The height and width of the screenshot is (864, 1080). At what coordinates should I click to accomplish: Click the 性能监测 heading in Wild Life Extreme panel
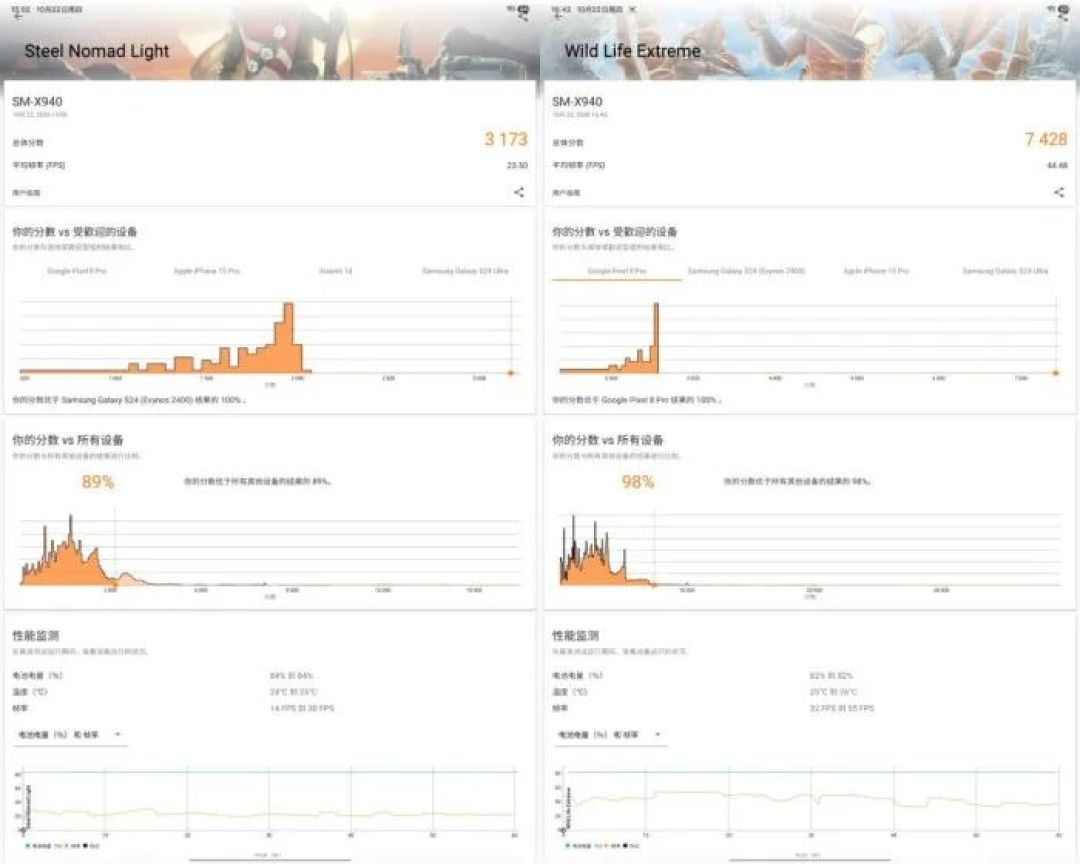click(x=575, y=635)
